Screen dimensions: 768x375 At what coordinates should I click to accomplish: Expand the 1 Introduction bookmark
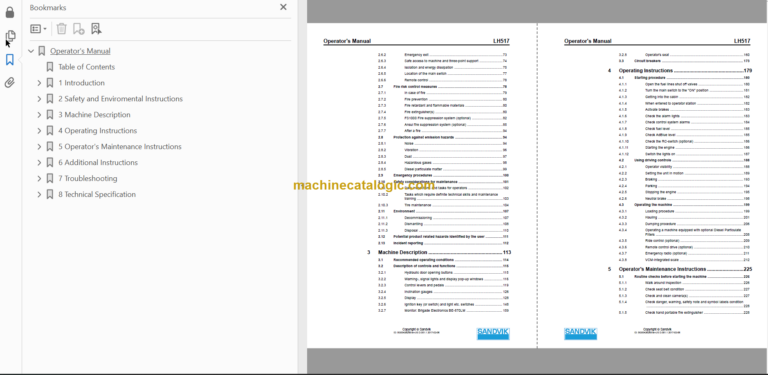pyautogui.click(x=39, y=83)
